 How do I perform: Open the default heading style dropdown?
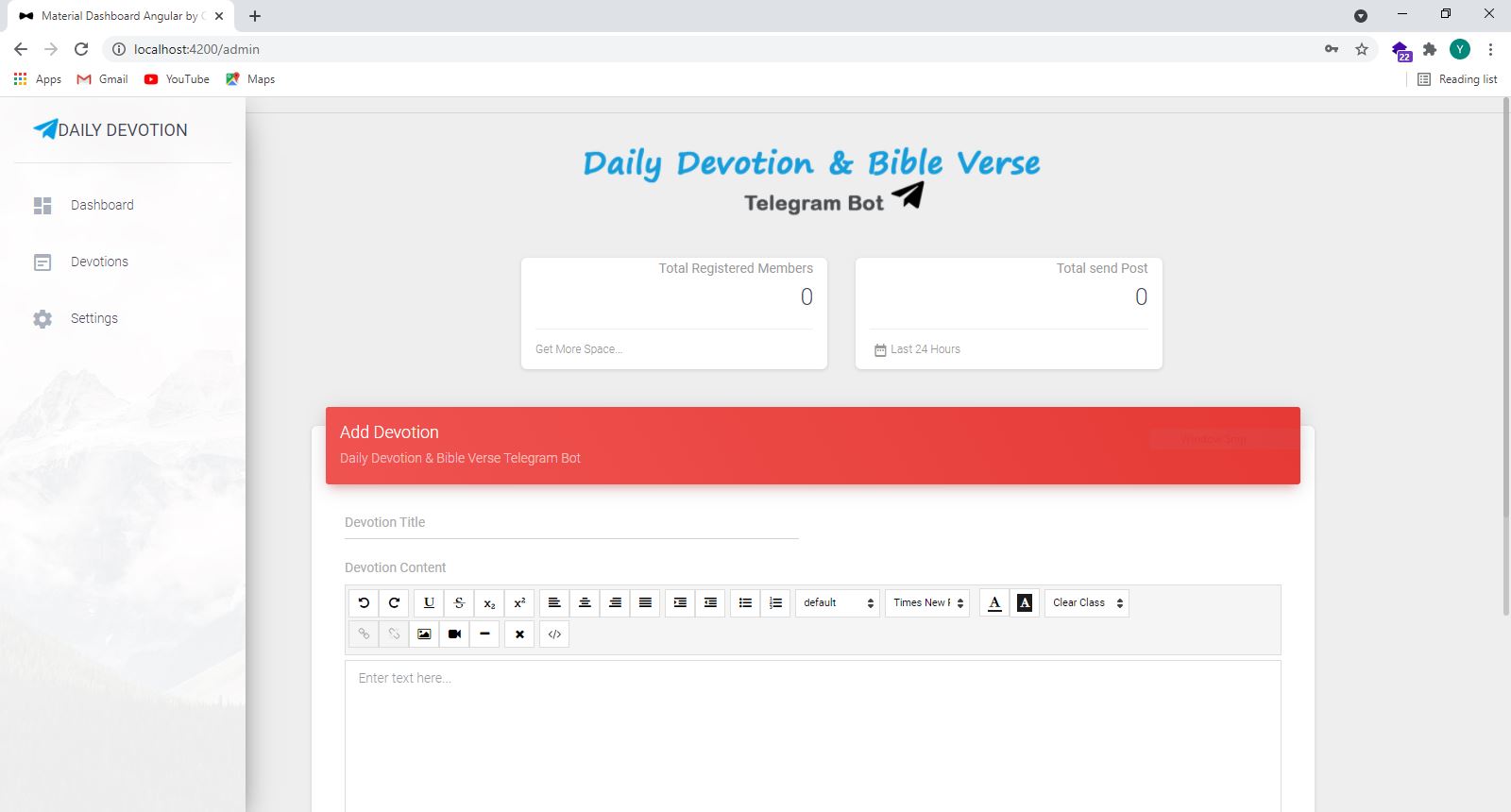(x=838, y=603)
